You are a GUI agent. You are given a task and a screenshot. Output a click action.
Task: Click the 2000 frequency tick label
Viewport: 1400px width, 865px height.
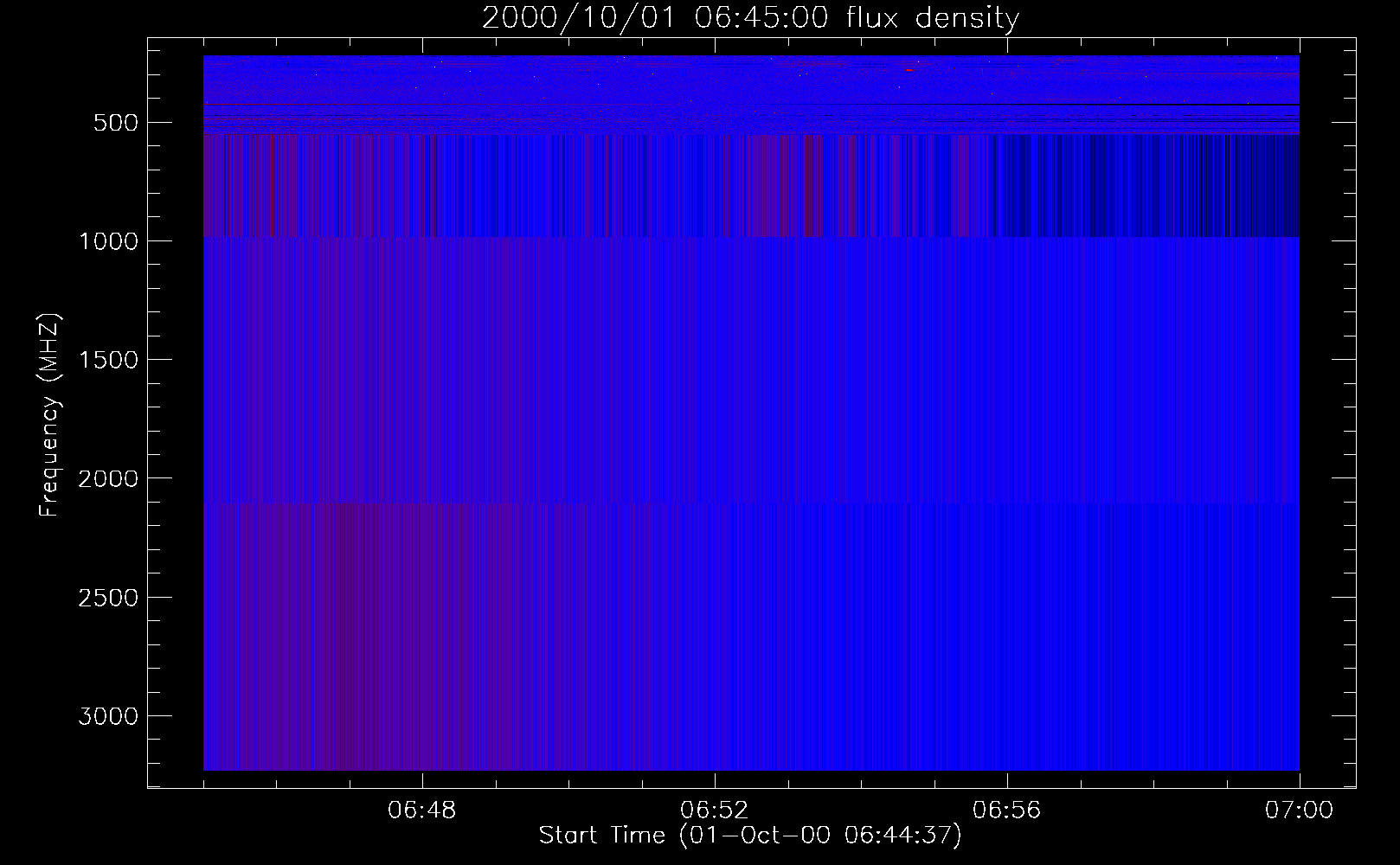(x=108, y=478)
